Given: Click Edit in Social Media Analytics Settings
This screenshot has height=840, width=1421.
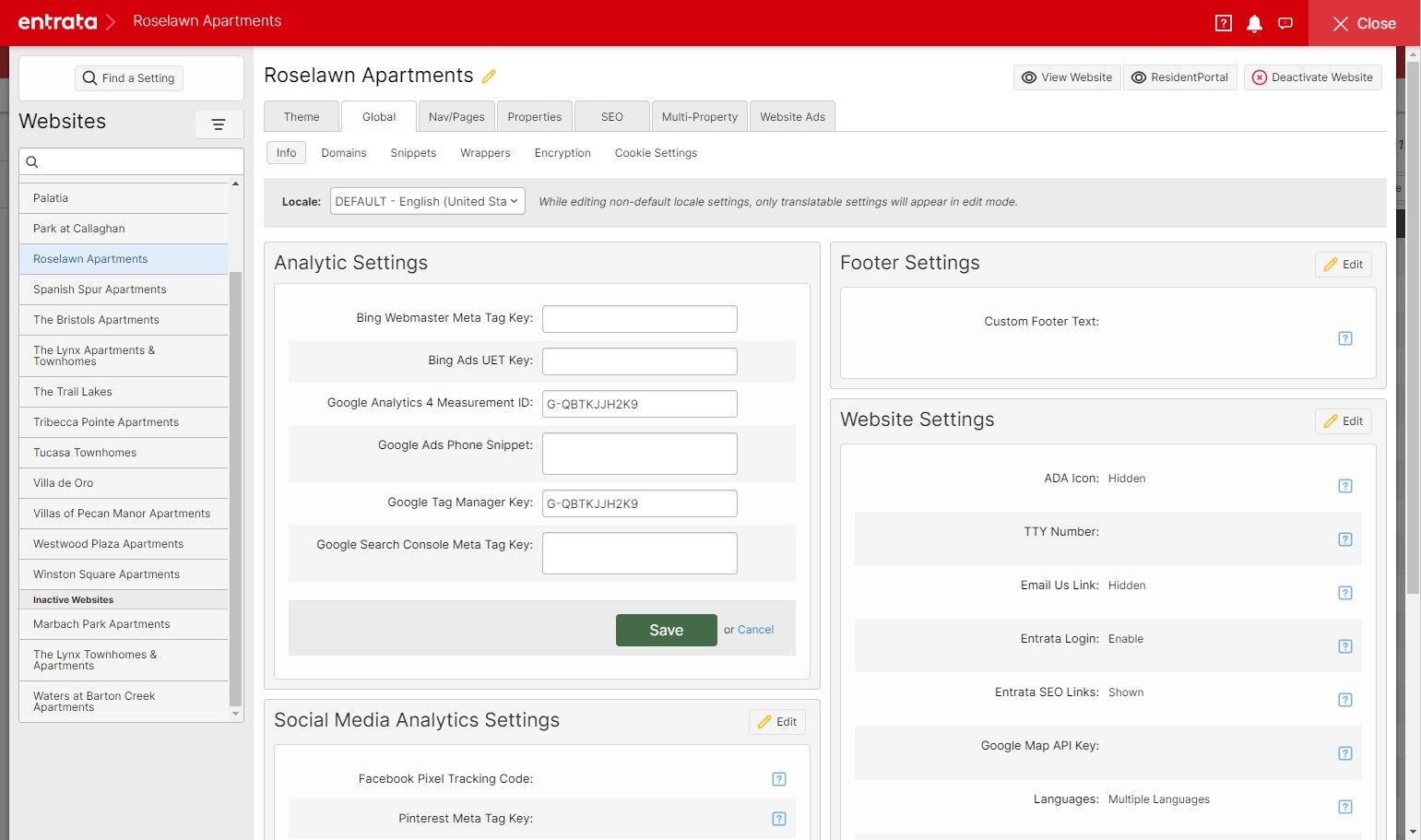Looking at the screenshot, I should [x=777, y=722].
